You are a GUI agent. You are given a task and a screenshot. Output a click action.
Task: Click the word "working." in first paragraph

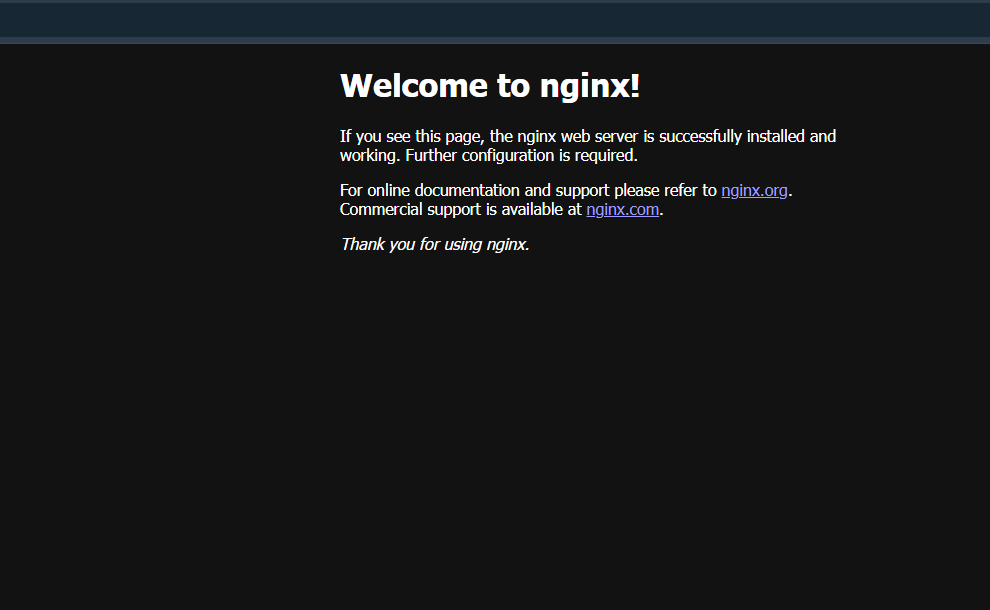(x=370, y=155)
